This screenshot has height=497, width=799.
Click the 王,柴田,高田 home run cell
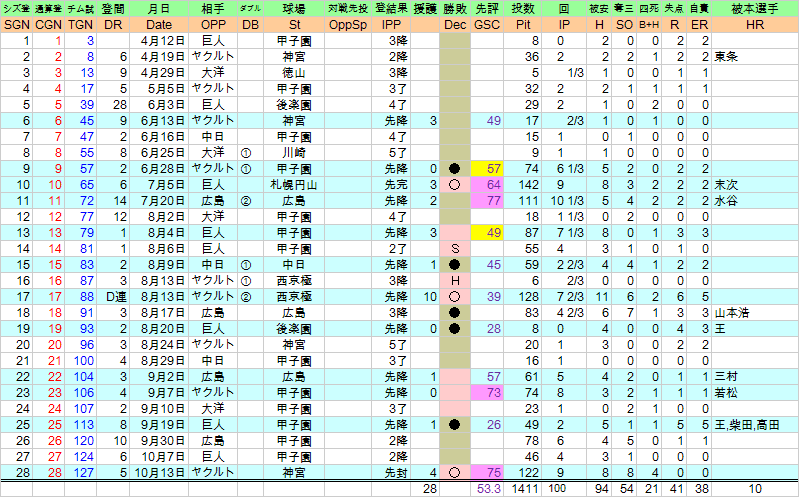(755, 425)
